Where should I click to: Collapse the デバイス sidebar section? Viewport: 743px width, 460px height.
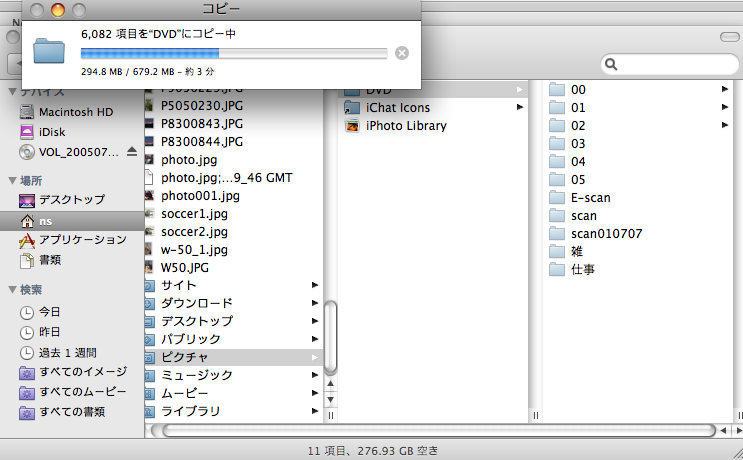pyautogui.click(x=13, y=92)
